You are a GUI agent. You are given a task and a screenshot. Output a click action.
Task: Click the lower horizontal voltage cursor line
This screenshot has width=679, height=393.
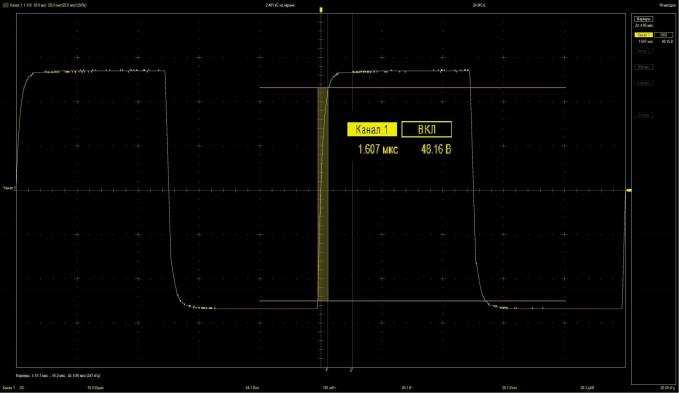412,301
